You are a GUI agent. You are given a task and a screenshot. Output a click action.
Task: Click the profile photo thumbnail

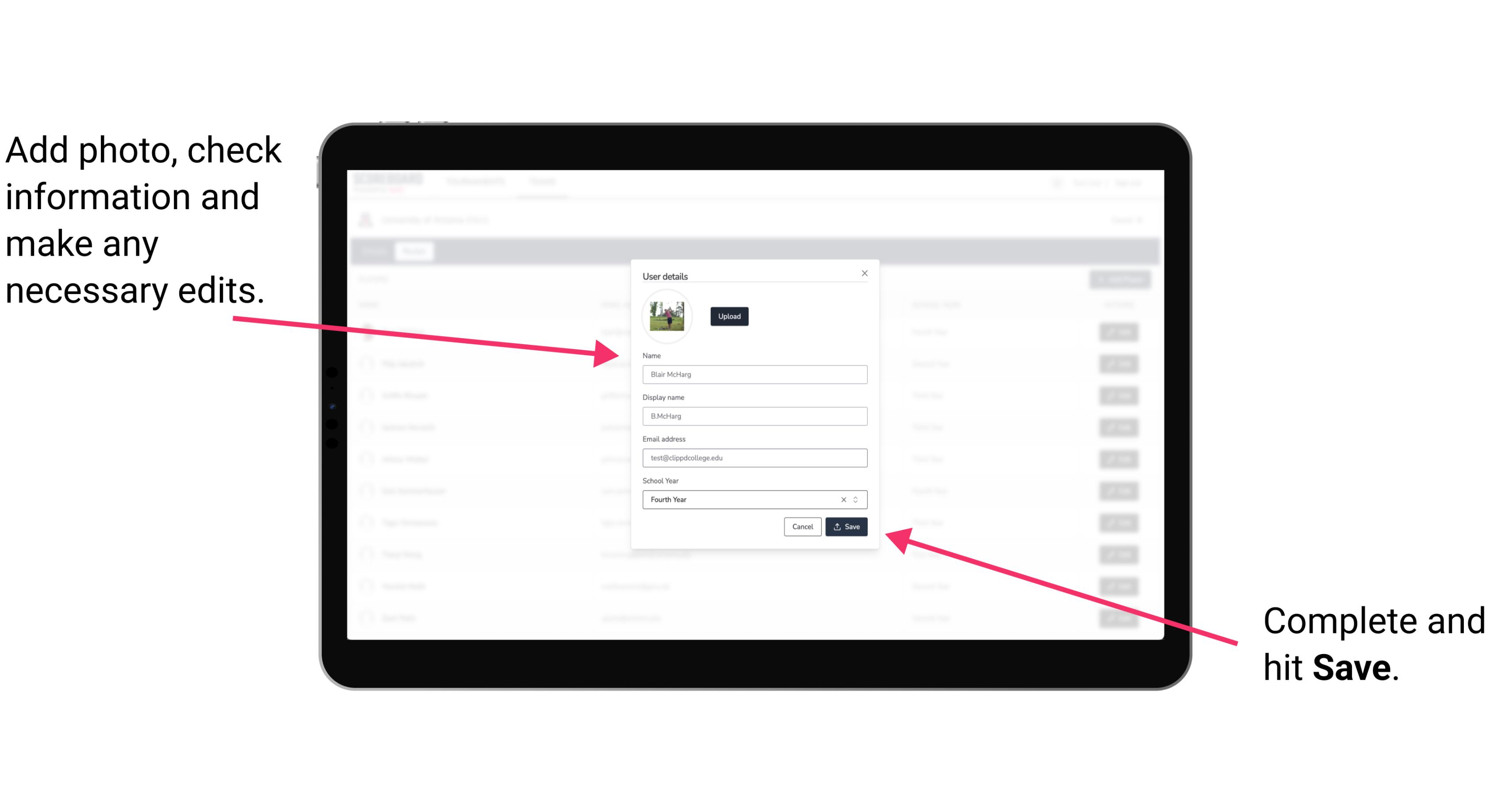[668, 316]
